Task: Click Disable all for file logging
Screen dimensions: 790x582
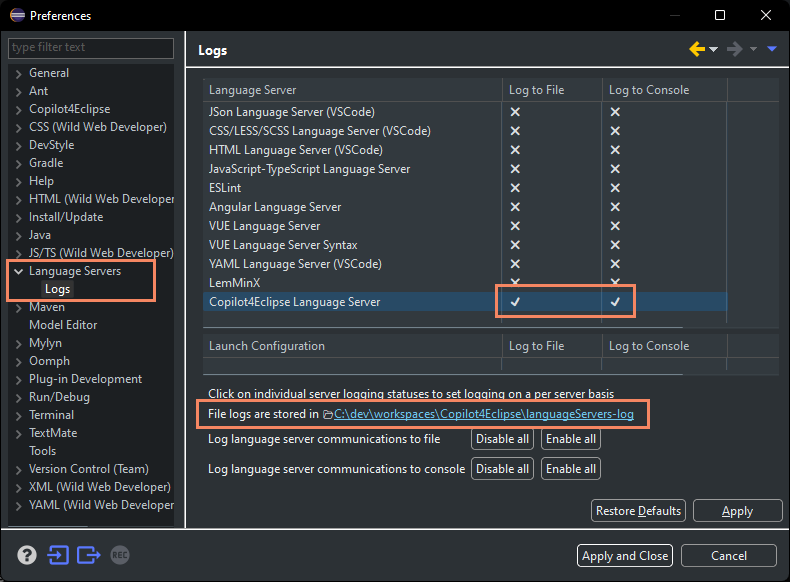Action: point(502,439)
